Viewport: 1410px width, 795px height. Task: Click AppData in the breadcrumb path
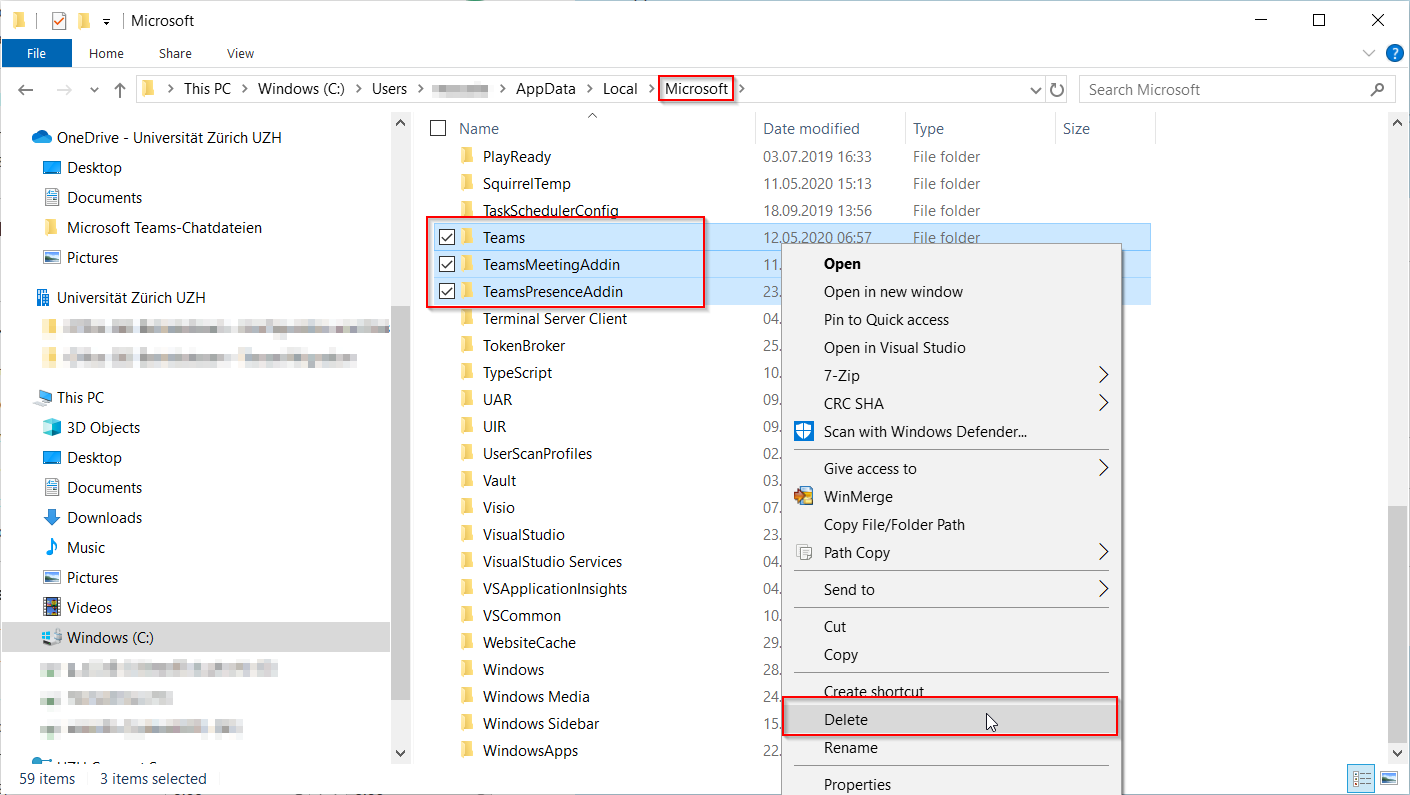coord(545,89)
